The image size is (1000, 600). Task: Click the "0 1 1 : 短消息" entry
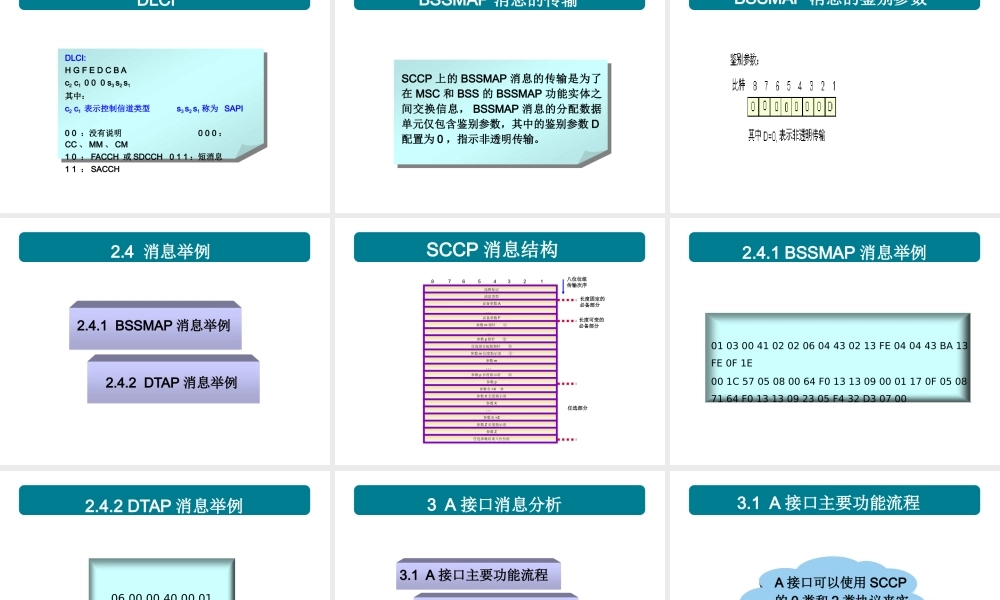click(x=196, y=157)
